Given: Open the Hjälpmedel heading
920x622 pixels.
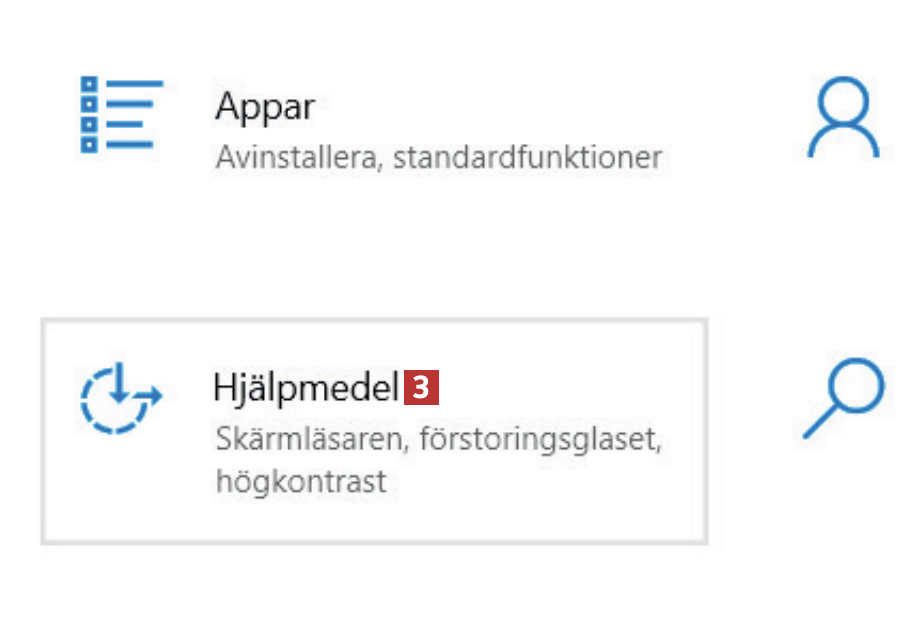Looking at the screenshot, I should pyautogui.click(x=306, y=388).
